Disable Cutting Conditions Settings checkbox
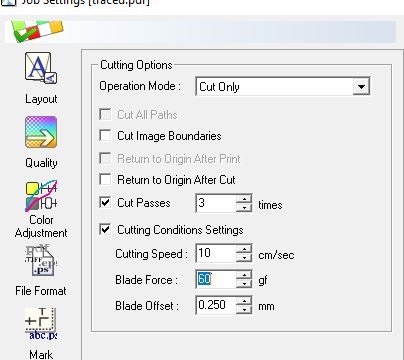404x360 pixels. click(105, 229)
